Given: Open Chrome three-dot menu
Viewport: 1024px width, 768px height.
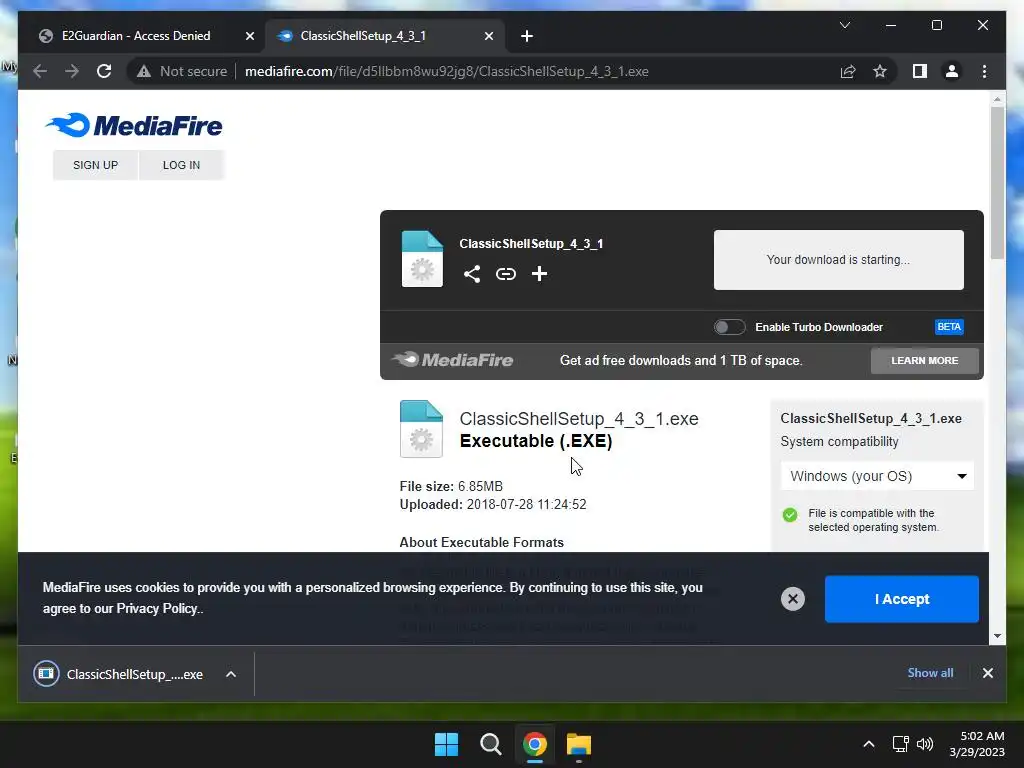Looking at the screenshot, I should pyautogui.click(x=984, y=71).
